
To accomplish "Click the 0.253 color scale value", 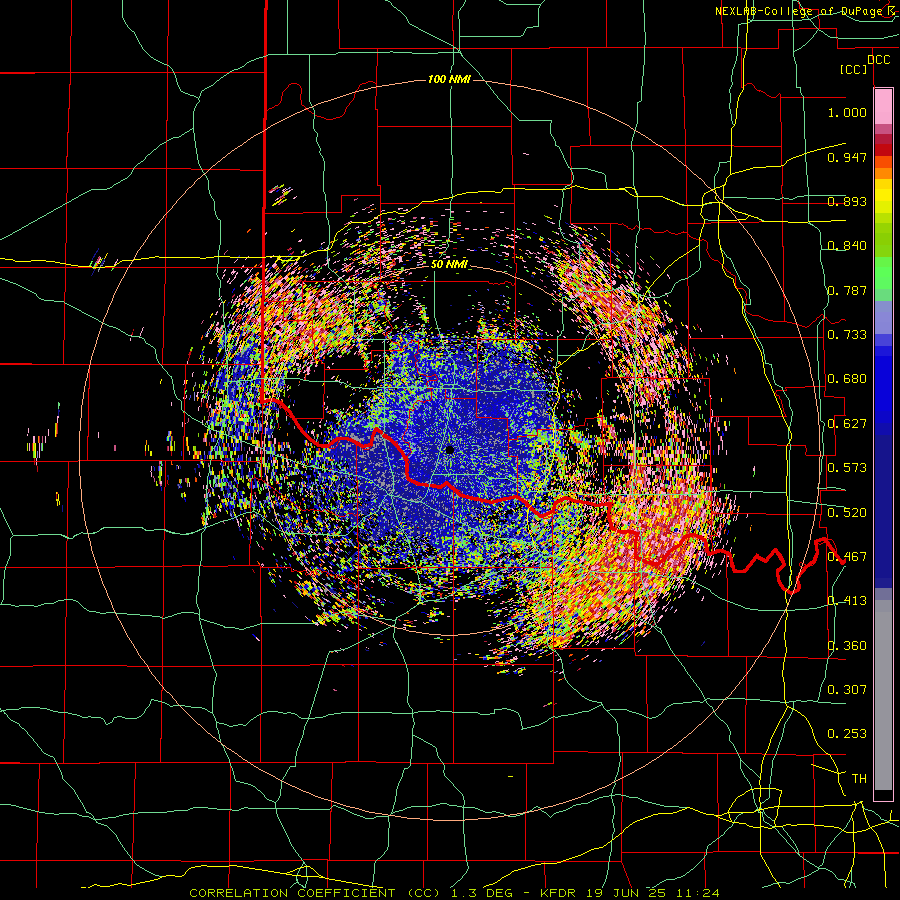I will [847, 734].
